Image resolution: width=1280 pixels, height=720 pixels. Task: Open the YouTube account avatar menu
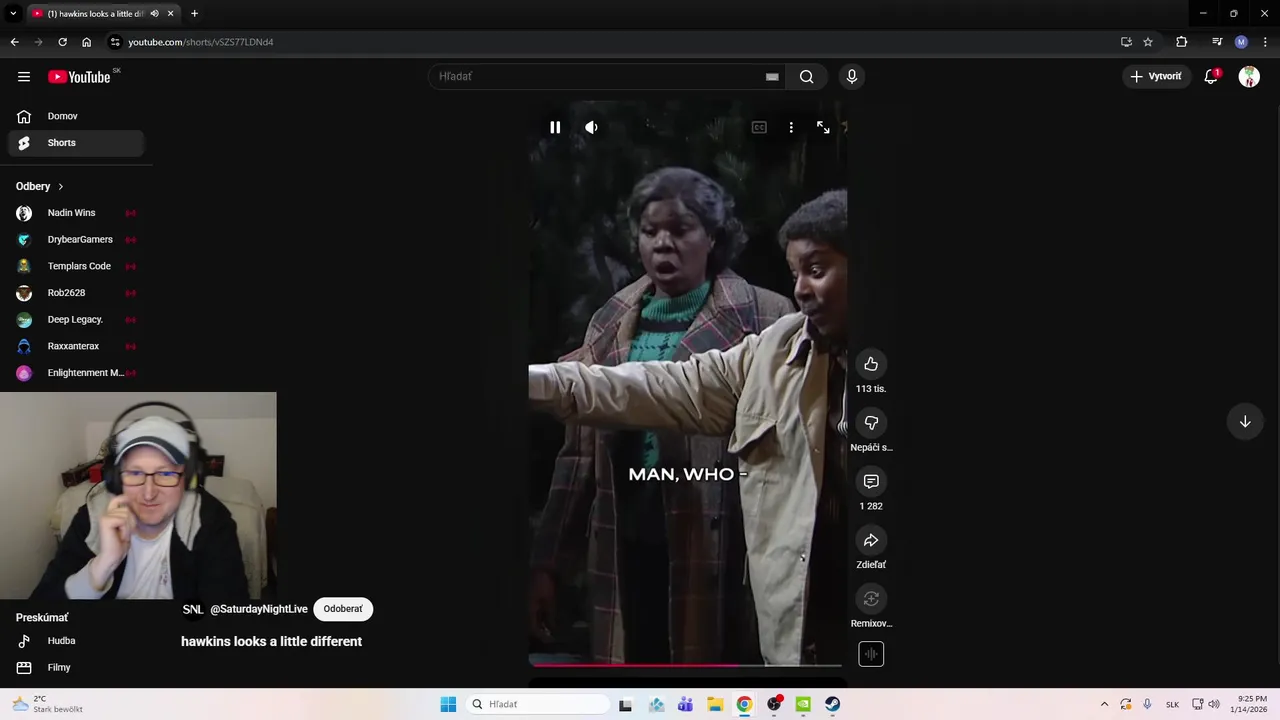pyautogui.click(x=1249, y=77)
